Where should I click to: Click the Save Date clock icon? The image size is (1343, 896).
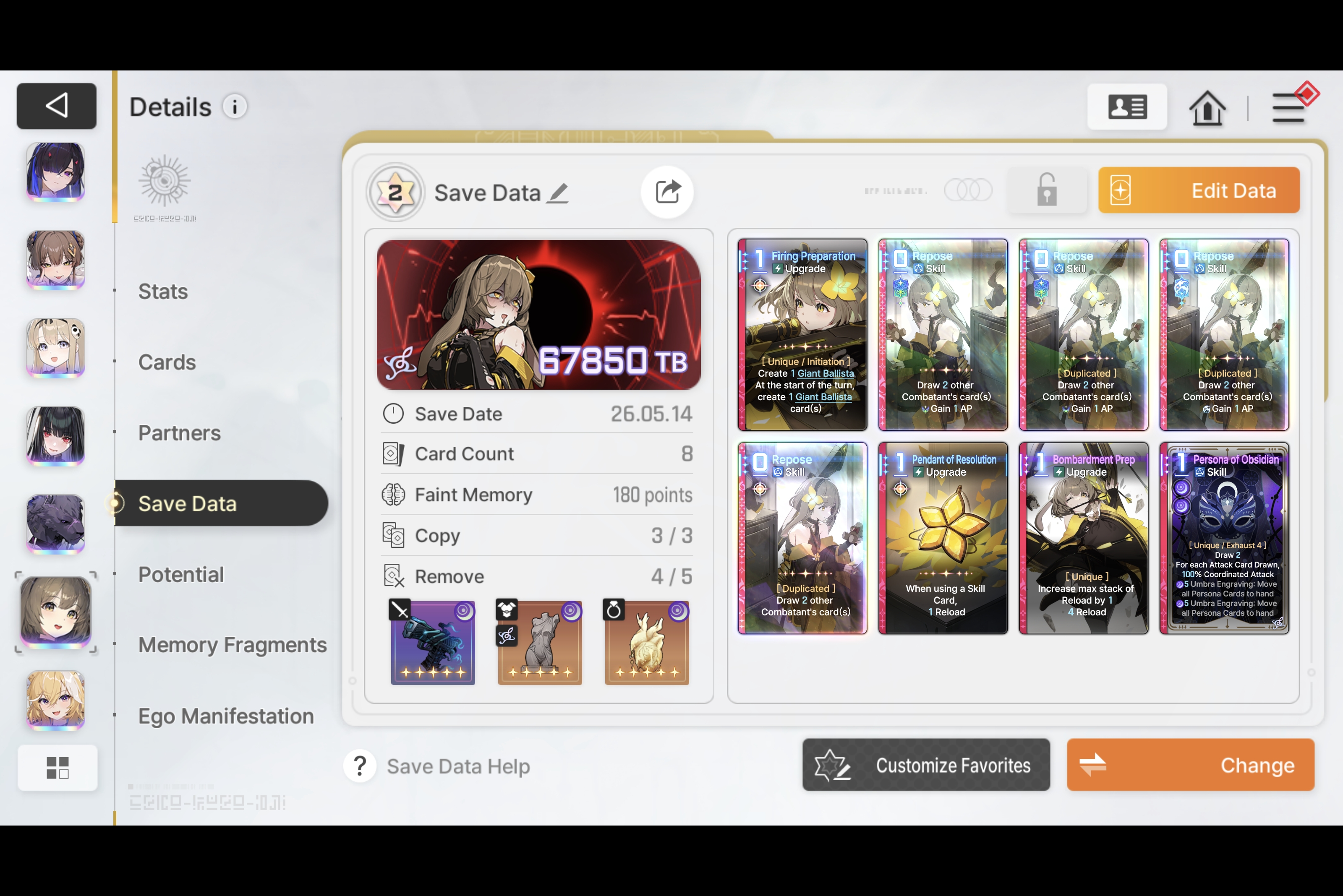pos(393,413)
